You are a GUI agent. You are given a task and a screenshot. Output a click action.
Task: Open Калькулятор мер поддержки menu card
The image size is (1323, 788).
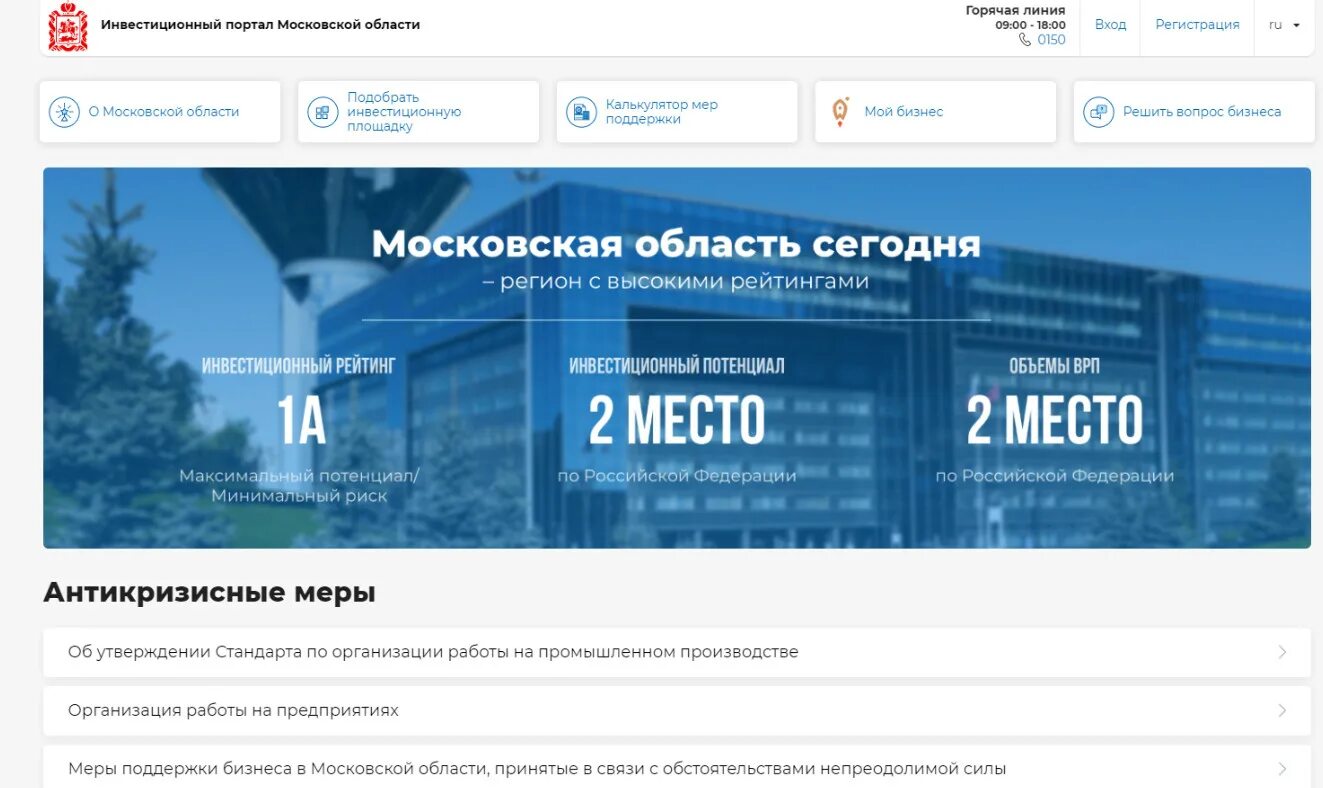(677, 112)
